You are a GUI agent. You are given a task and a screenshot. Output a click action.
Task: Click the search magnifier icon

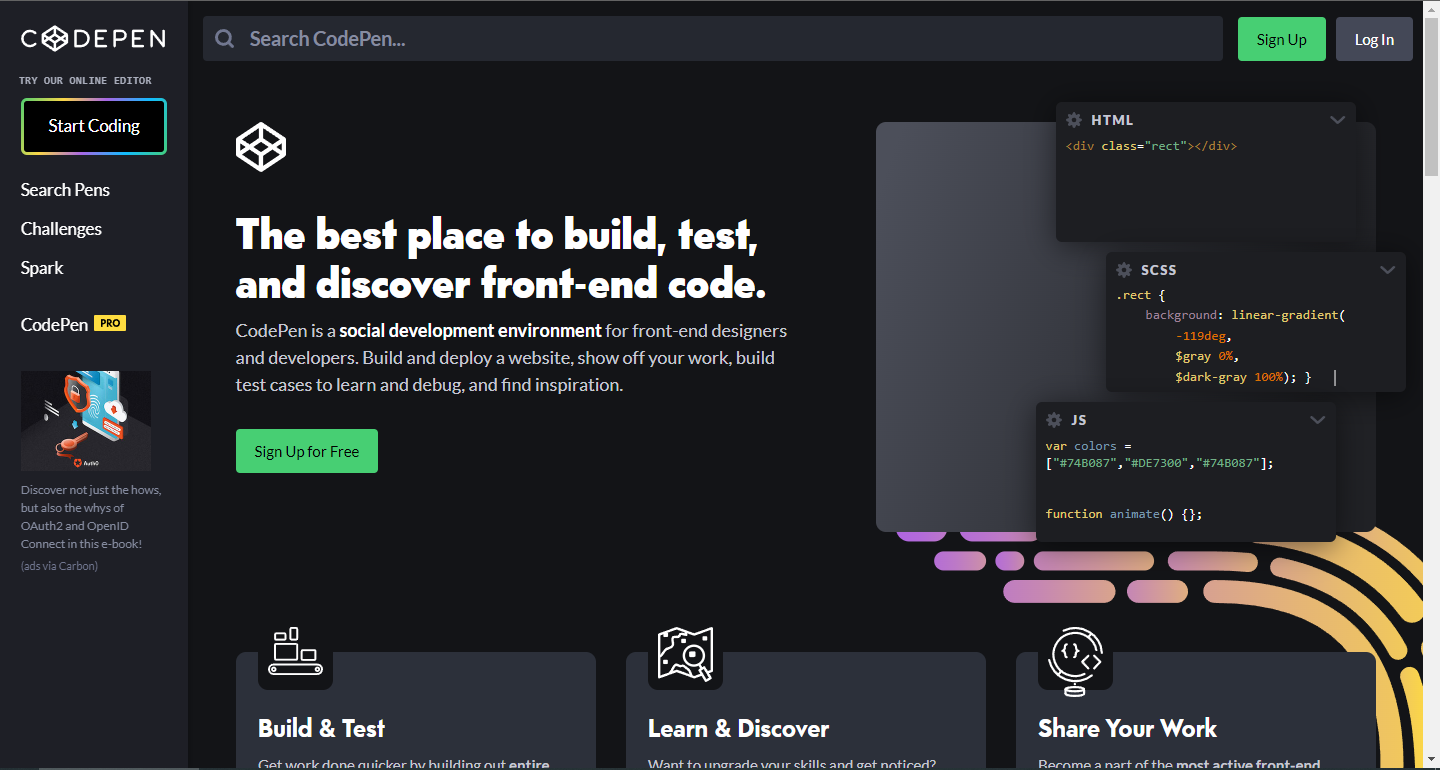(225, 39)
